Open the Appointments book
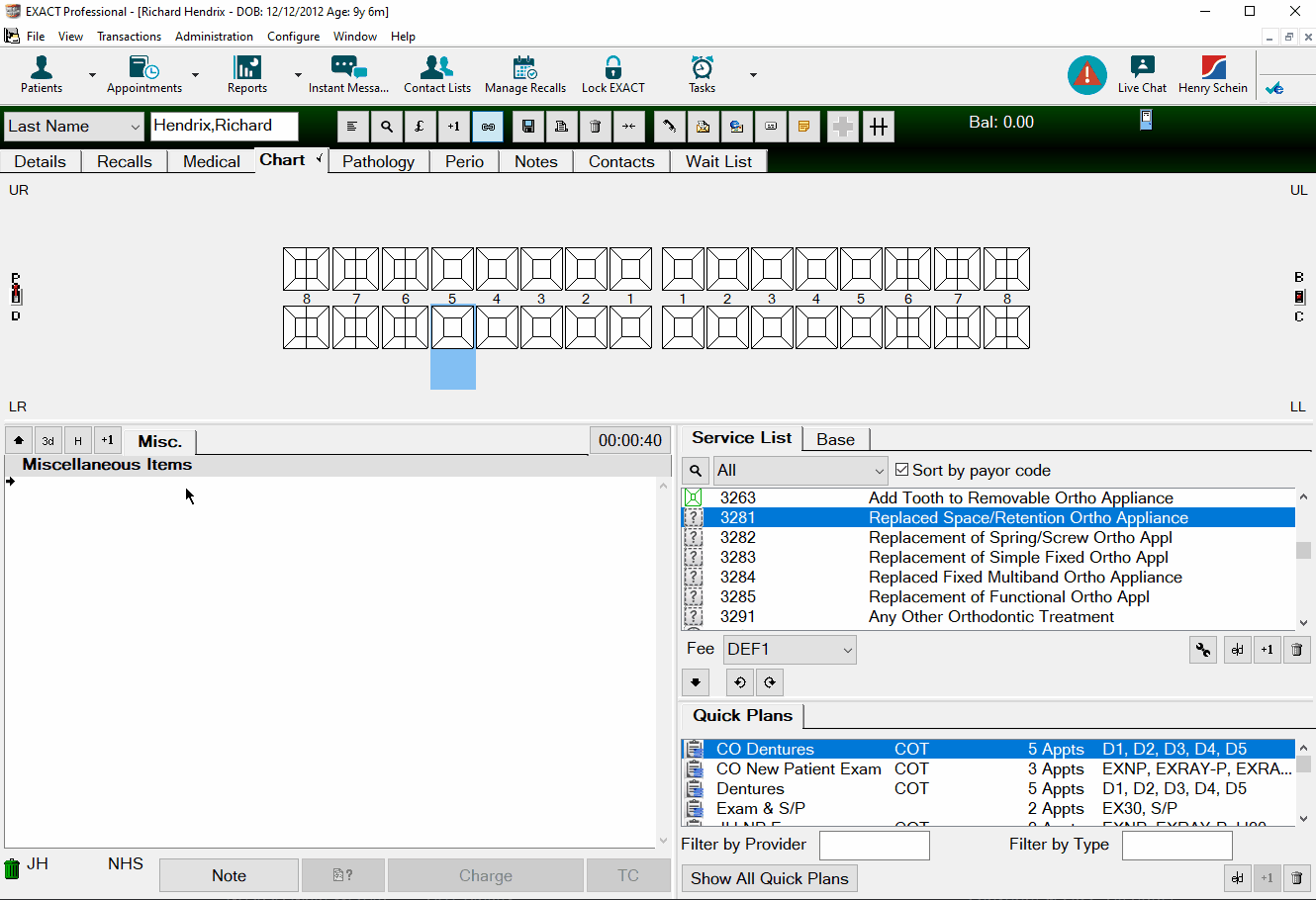This screenshot has height=900, width=1316. click(x=144, y=74)
